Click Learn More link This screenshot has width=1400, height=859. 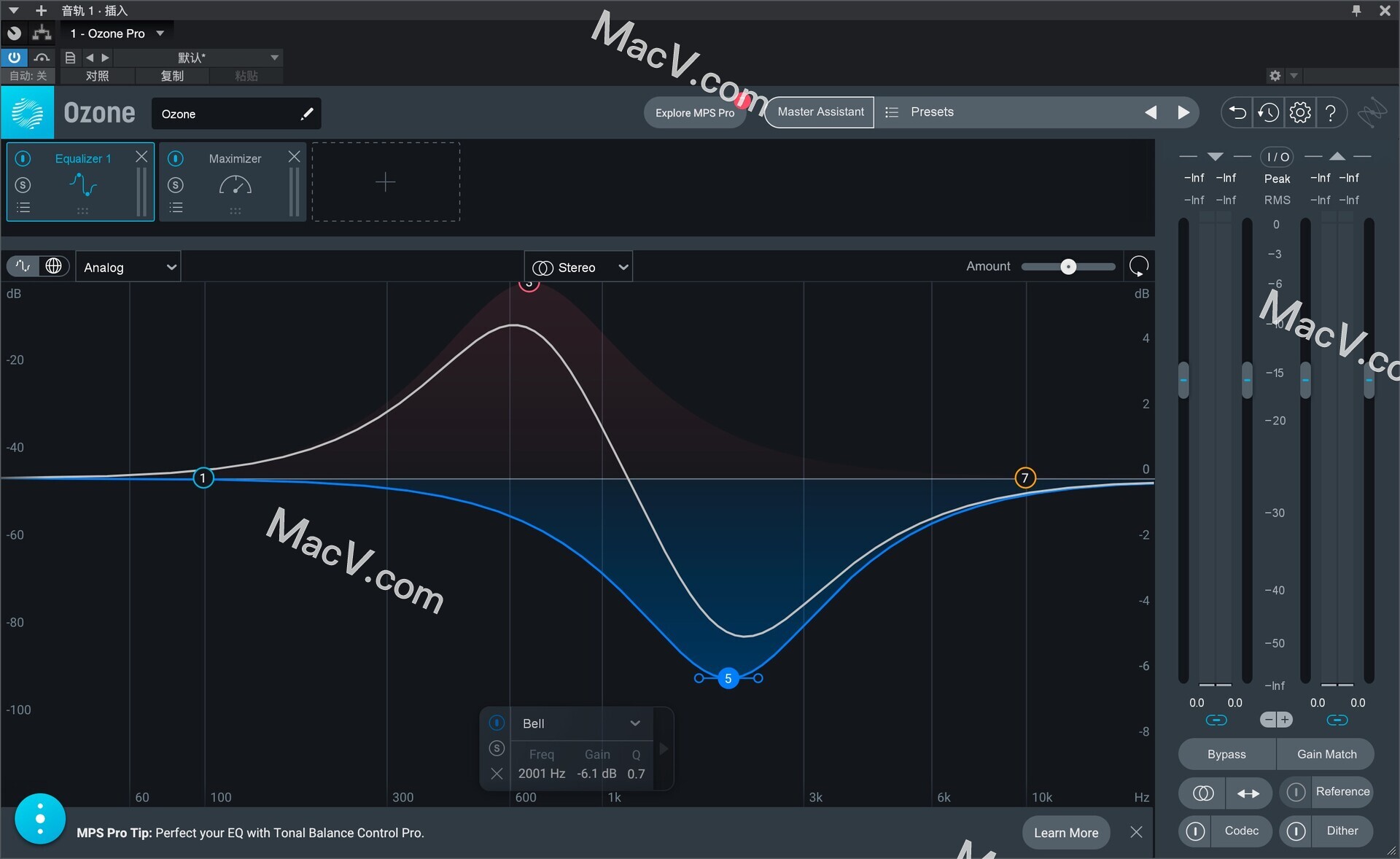(1066, 833)
